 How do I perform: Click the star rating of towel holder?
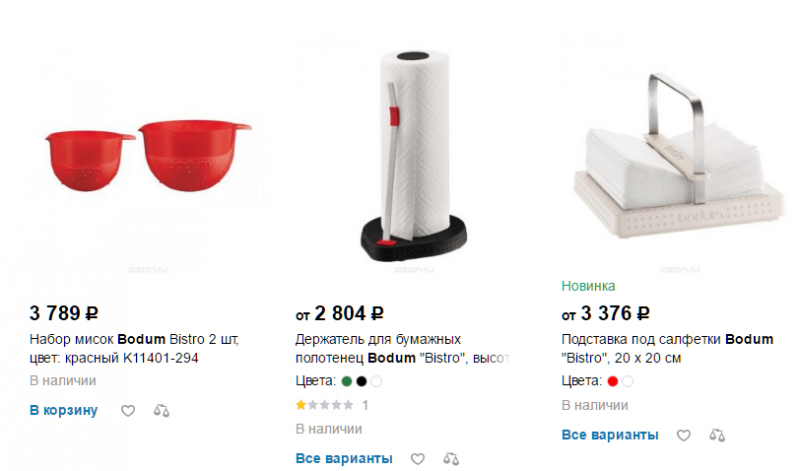coord(324,405)
